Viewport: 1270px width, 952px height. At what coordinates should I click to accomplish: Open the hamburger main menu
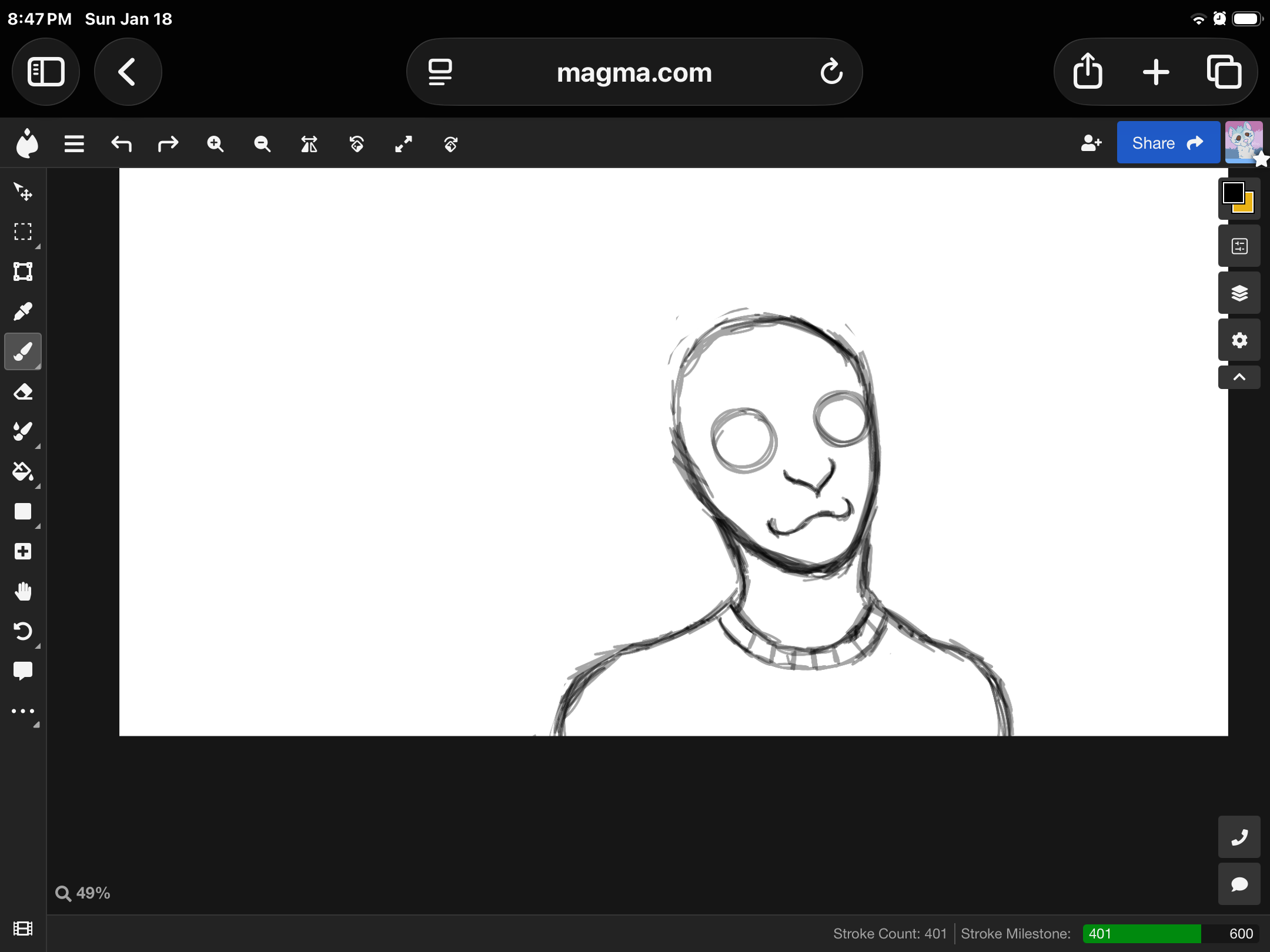pyautogui.click(x=73, y=143)
